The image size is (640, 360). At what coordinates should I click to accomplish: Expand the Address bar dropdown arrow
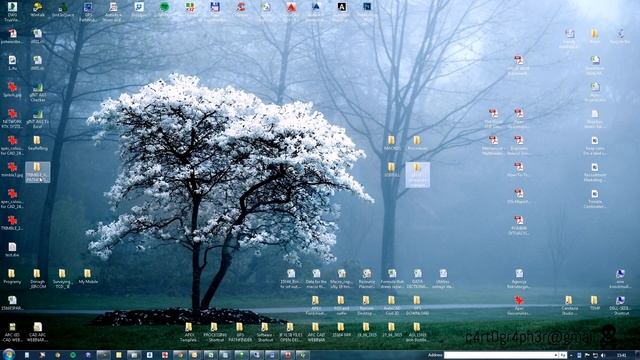(556, 355)
